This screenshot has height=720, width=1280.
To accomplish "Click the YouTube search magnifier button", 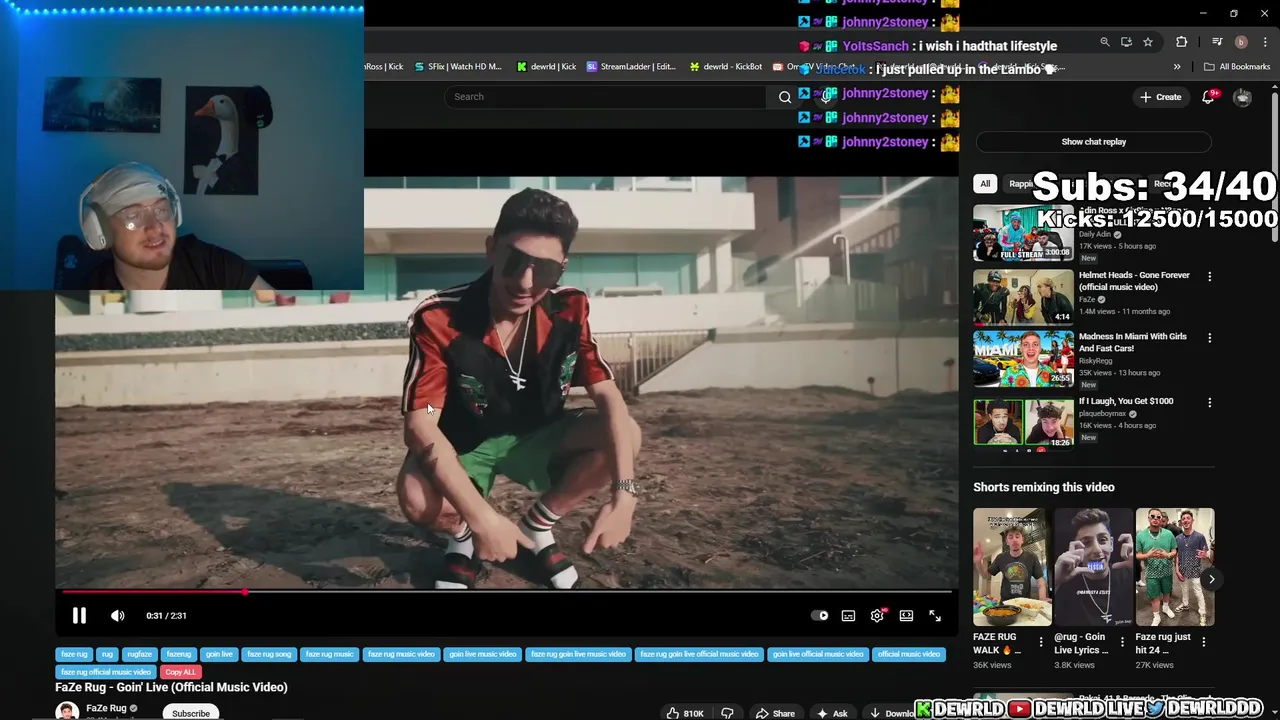I will pos(785,97).
